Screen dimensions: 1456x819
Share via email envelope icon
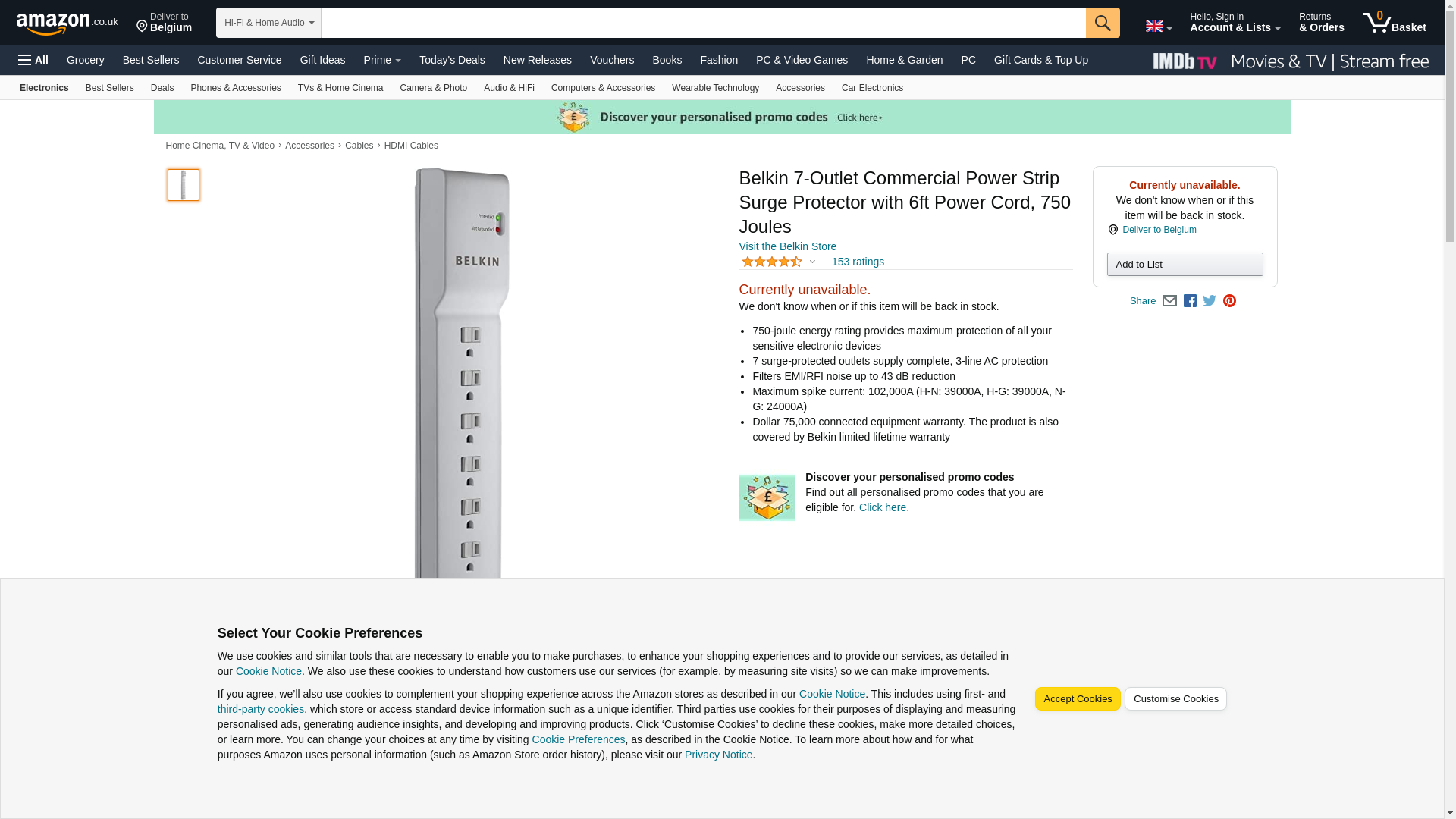tap(1169, 301)
